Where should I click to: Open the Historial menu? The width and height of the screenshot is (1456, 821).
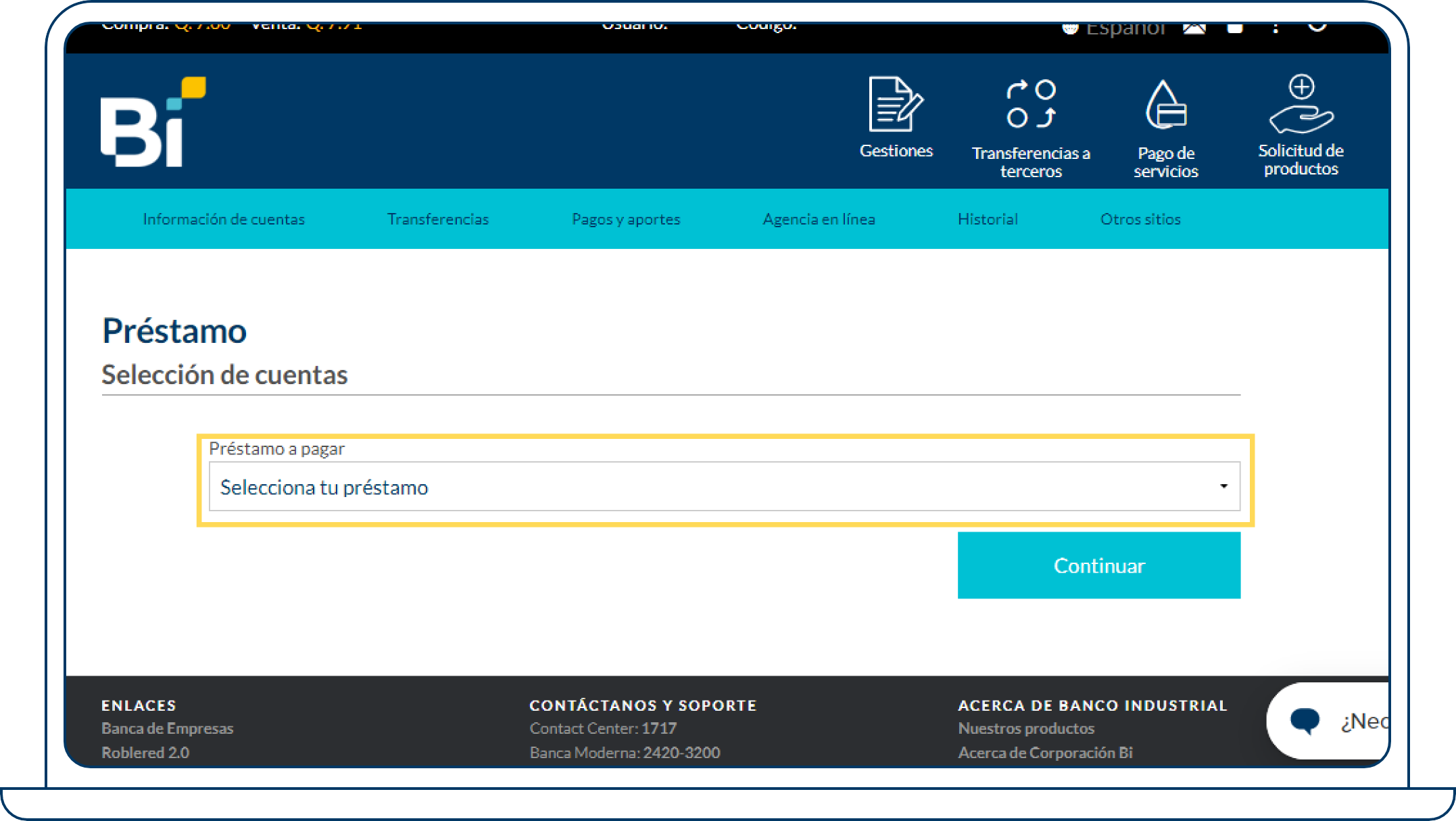(x=988, y=219)
